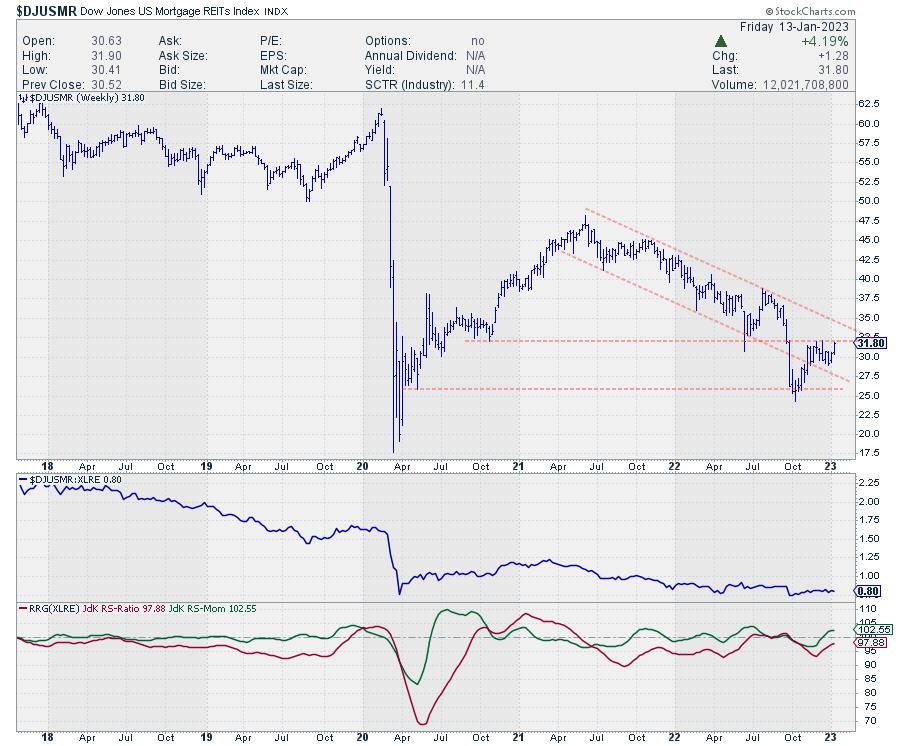Click the 0.80 ratio tag on axis
900x746 pixels.
[x=868, y=591]
